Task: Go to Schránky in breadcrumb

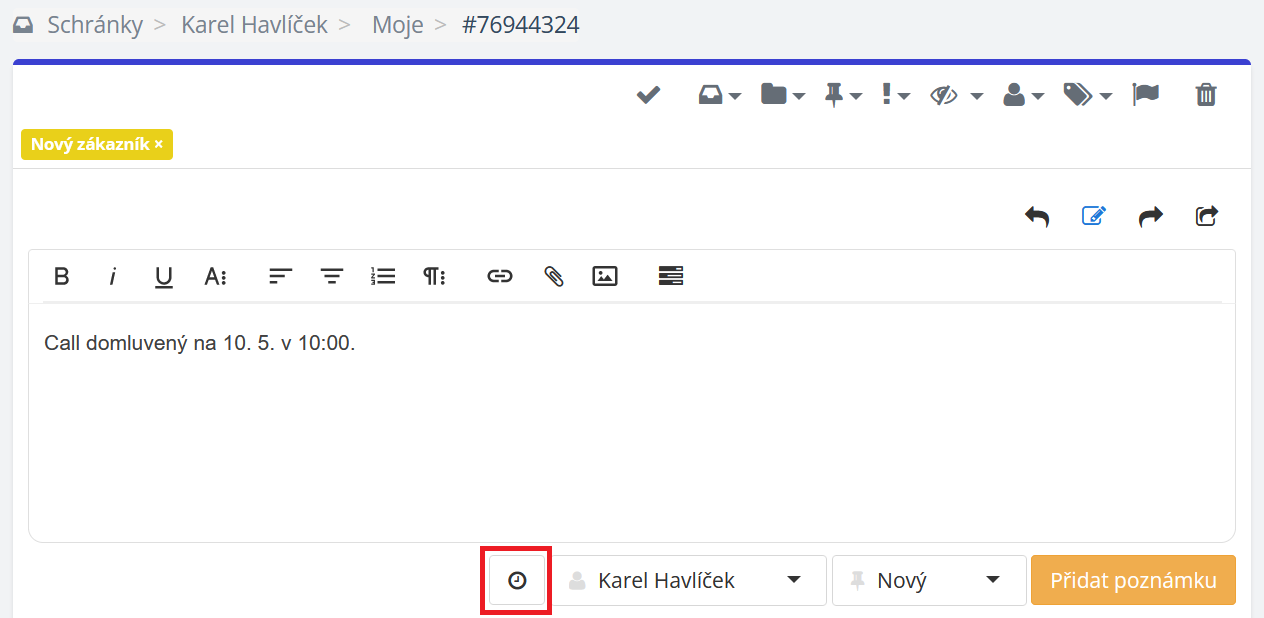Action: (x=95, y=25)
